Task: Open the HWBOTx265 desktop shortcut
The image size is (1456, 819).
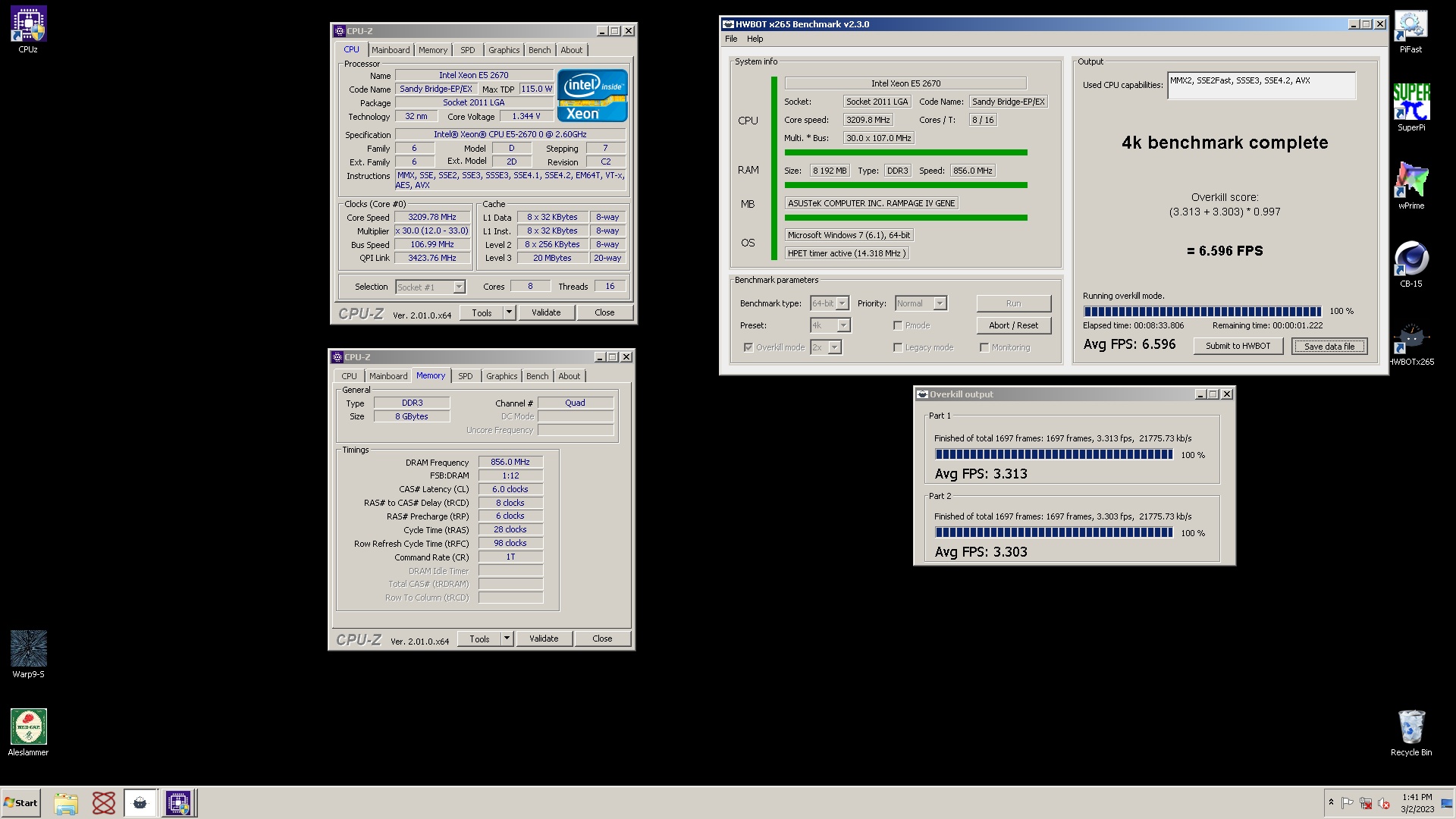Action: pos(1410,342)
